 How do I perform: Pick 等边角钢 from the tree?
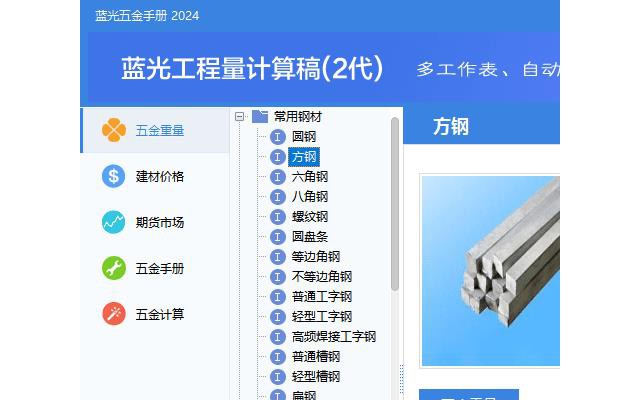pos(316,257)
